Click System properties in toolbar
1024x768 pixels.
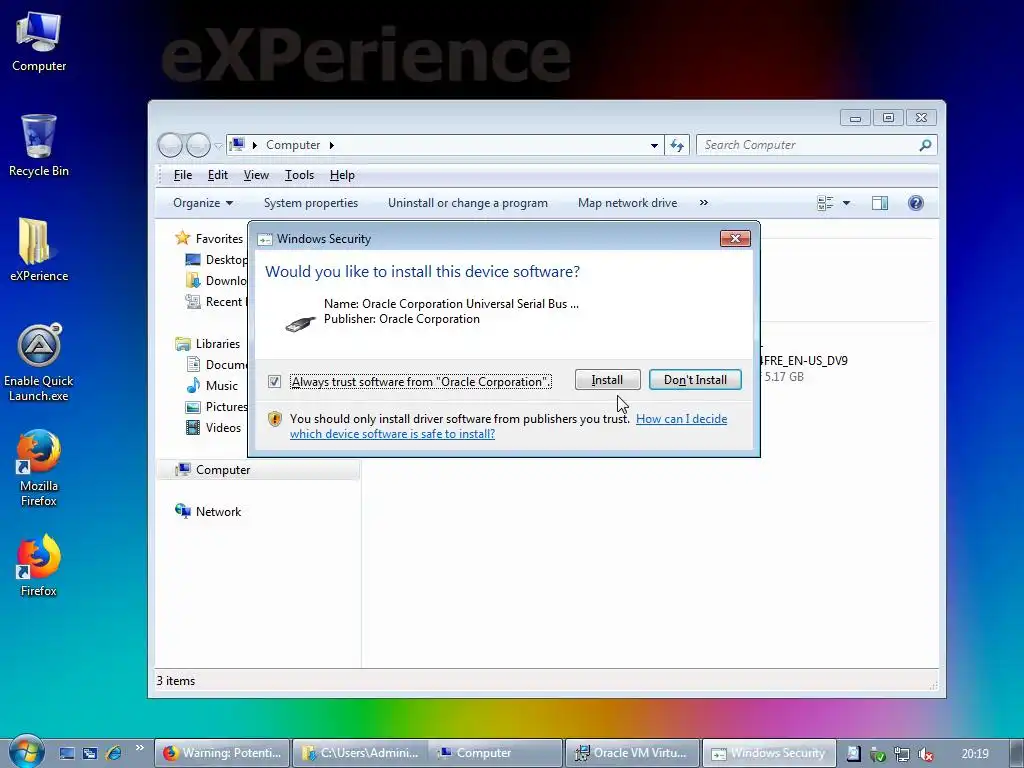click(x=311, y=203)
